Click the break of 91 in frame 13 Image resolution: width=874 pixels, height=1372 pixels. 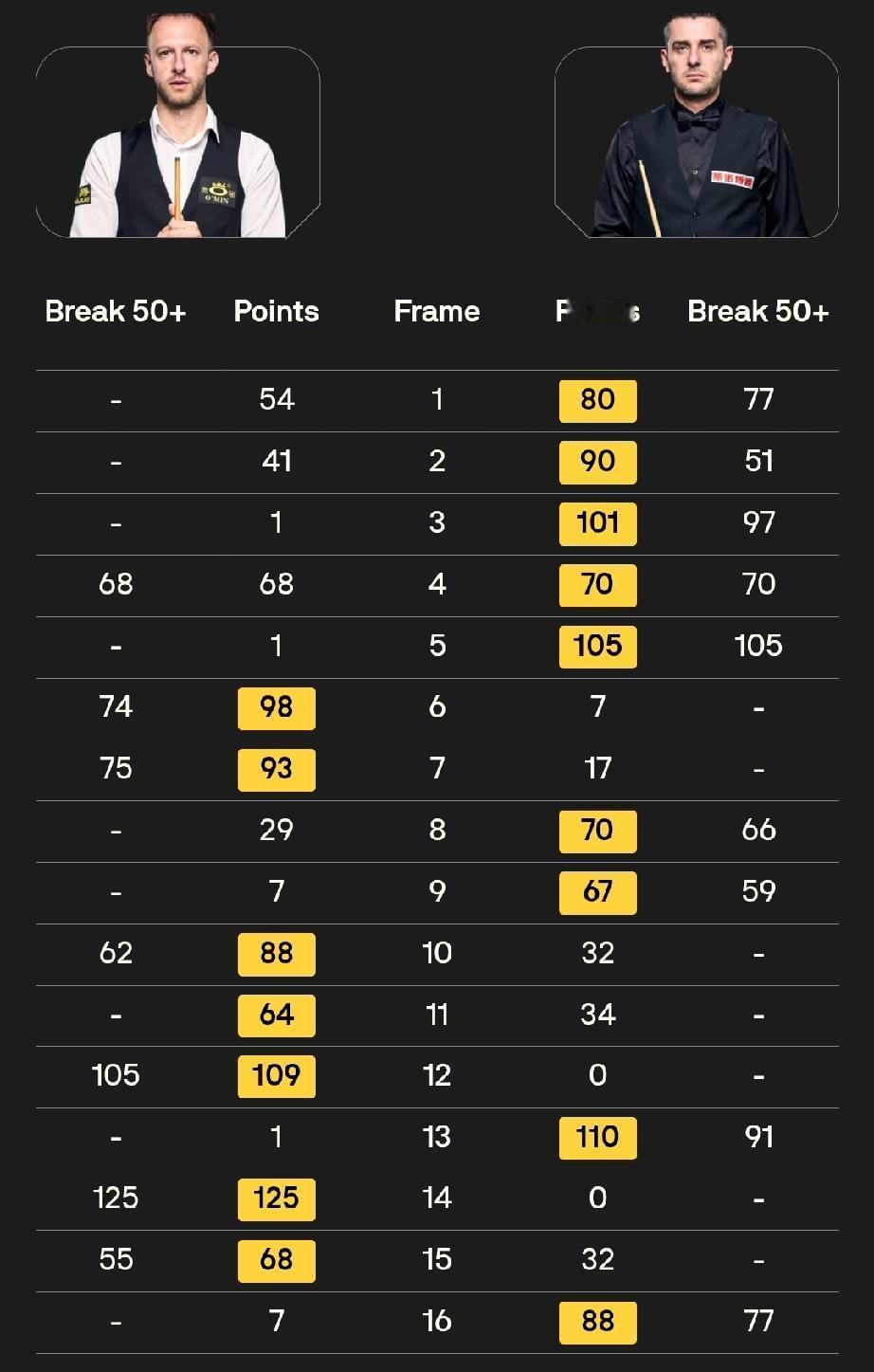(758, 1138)
